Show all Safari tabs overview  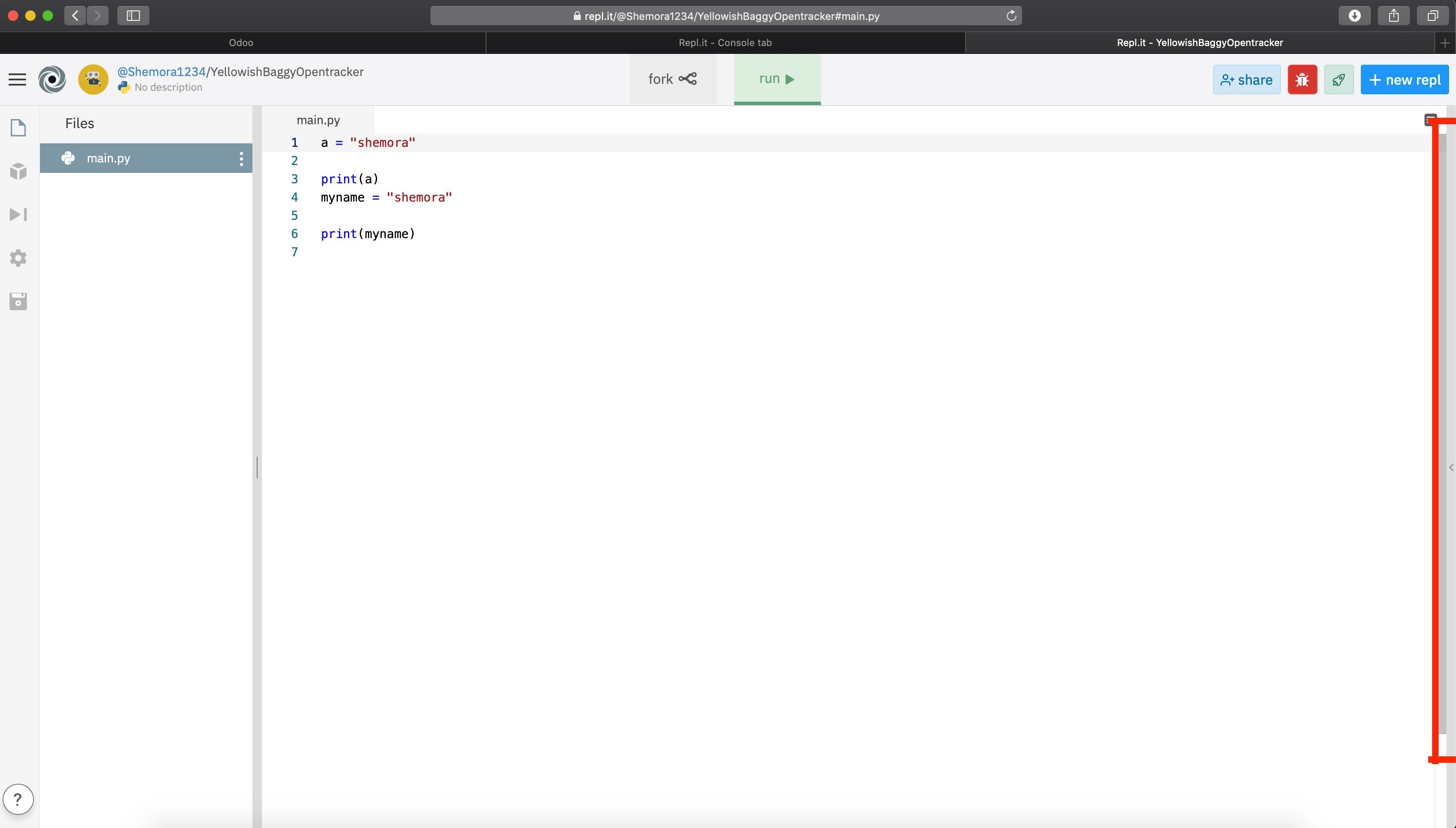click(1433, 16)
